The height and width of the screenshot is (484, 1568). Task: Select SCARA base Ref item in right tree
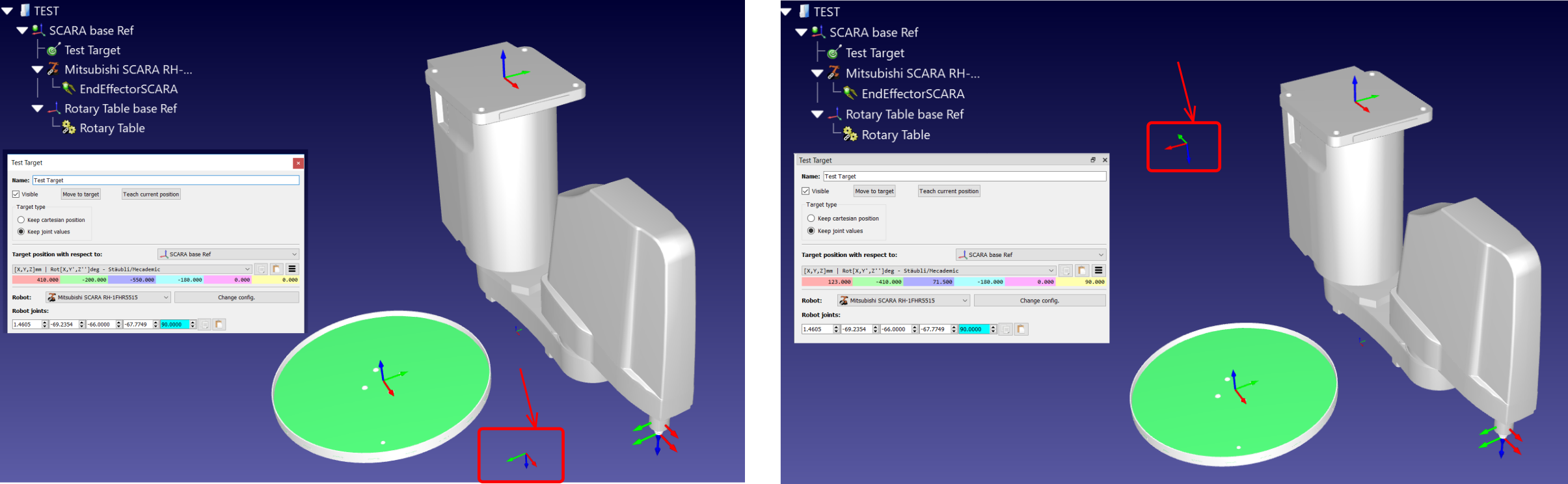[873, 33]
